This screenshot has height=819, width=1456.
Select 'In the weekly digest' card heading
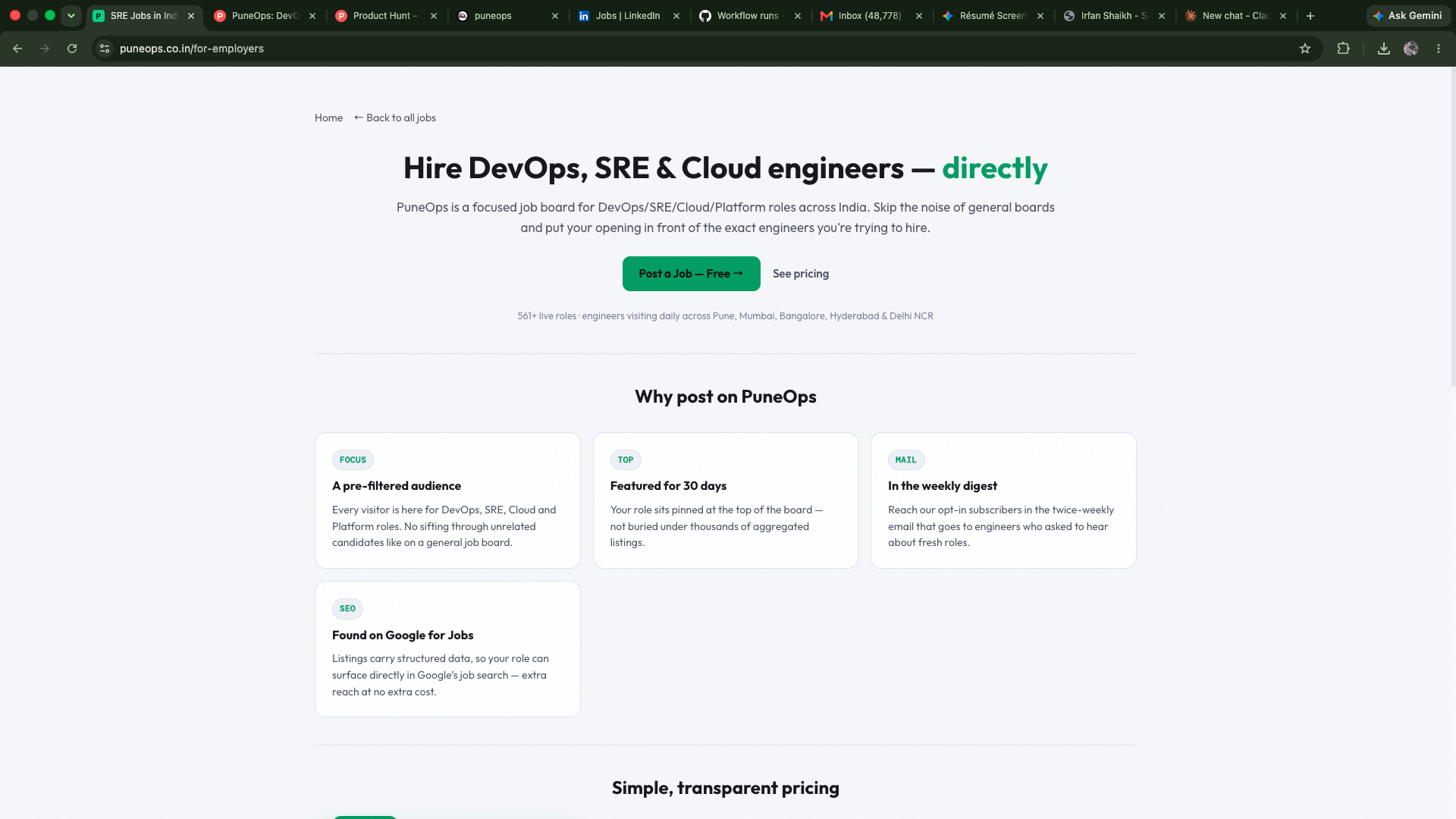click(x=943, y=486)
